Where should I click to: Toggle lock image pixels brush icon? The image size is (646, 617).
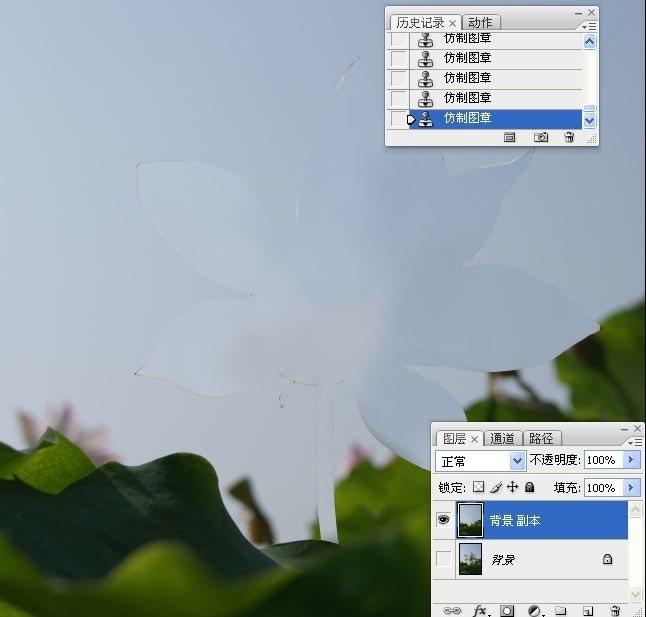(x=496, y=488)
